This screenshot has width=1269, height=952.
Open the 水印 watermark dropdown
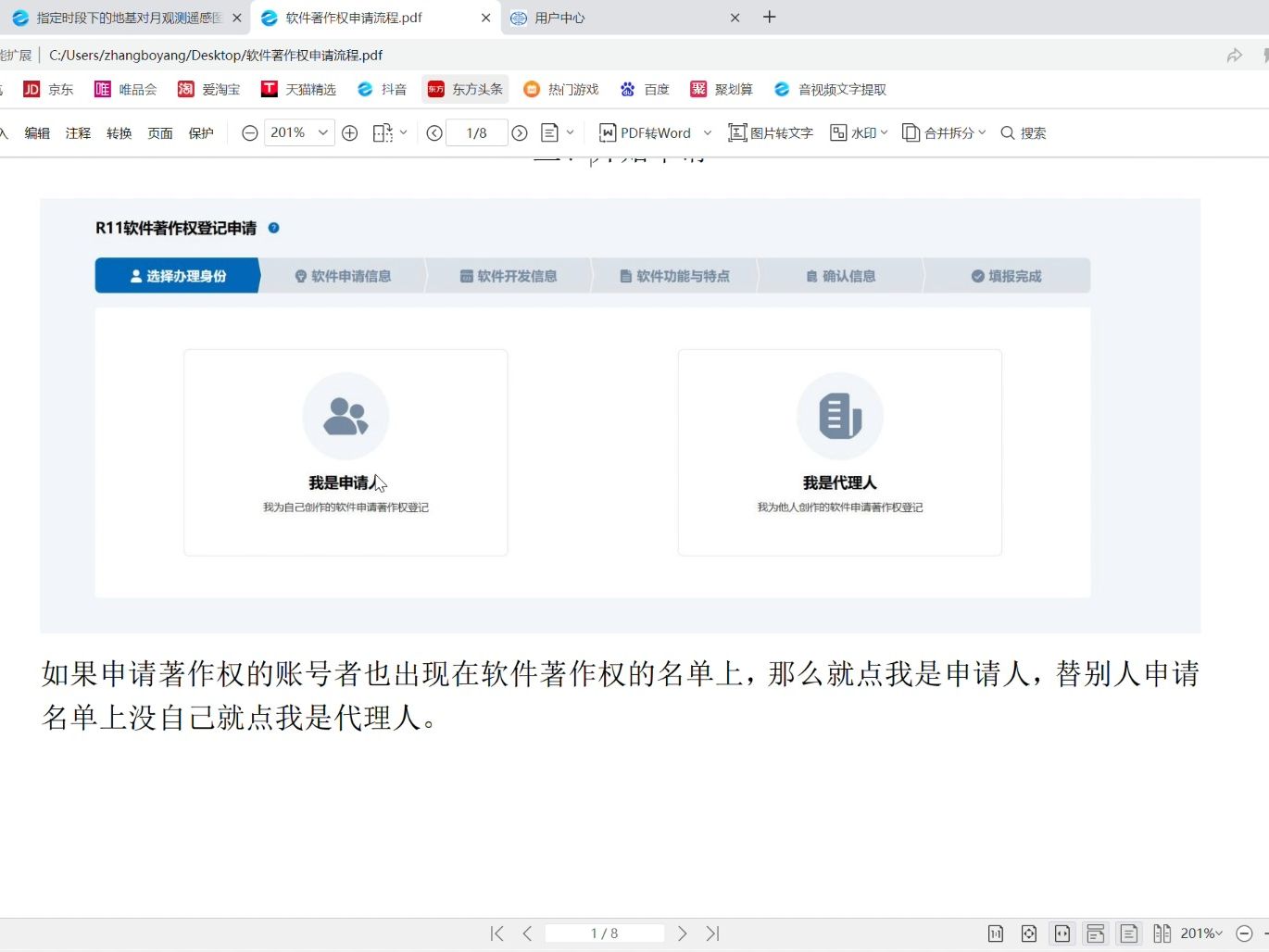[859, 133]
